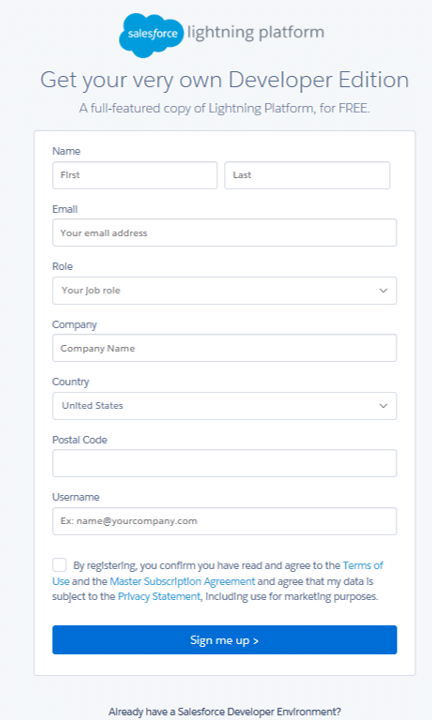Focus the First name field
The width and height of the screenshot is (432, 720).
135,175
